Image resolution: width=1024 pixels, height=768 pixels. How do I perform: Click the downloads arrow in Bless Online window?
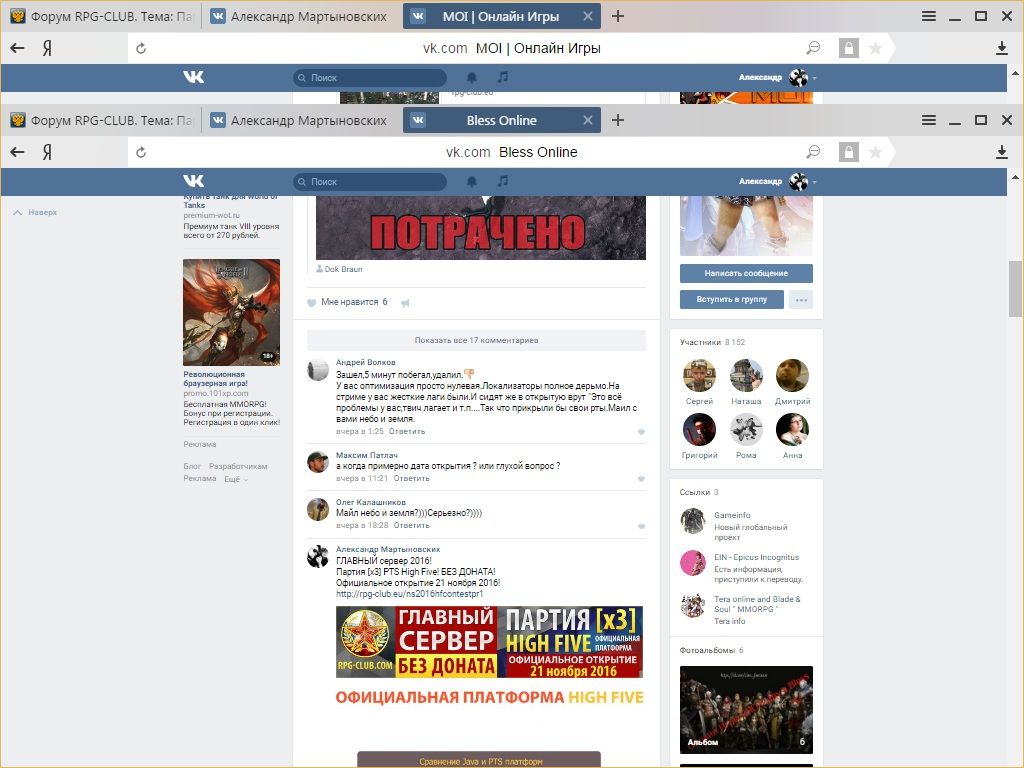[x=1002, y=152]
